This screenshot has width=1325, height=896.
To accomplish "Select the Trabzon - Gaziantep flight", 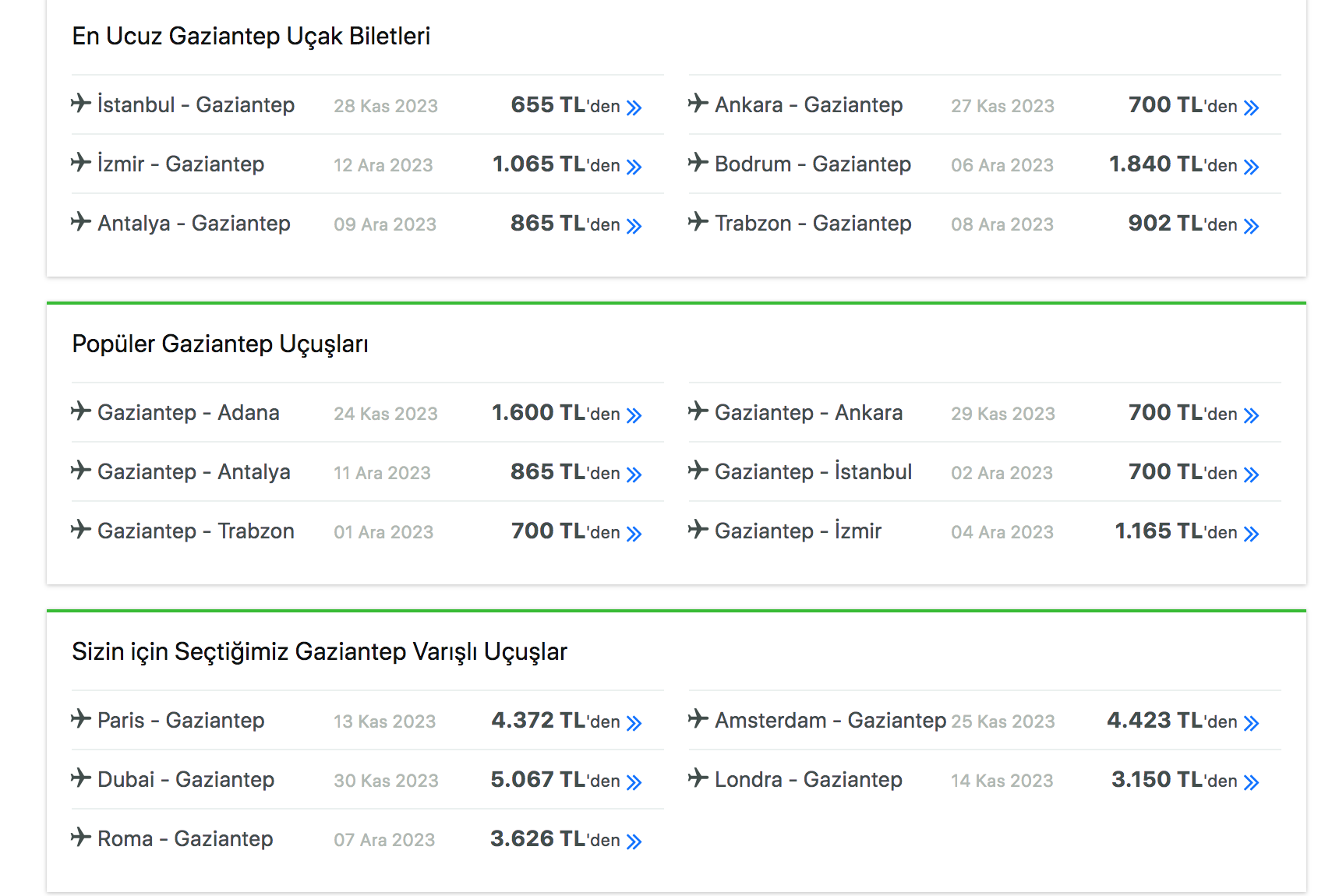I will 813,224.
